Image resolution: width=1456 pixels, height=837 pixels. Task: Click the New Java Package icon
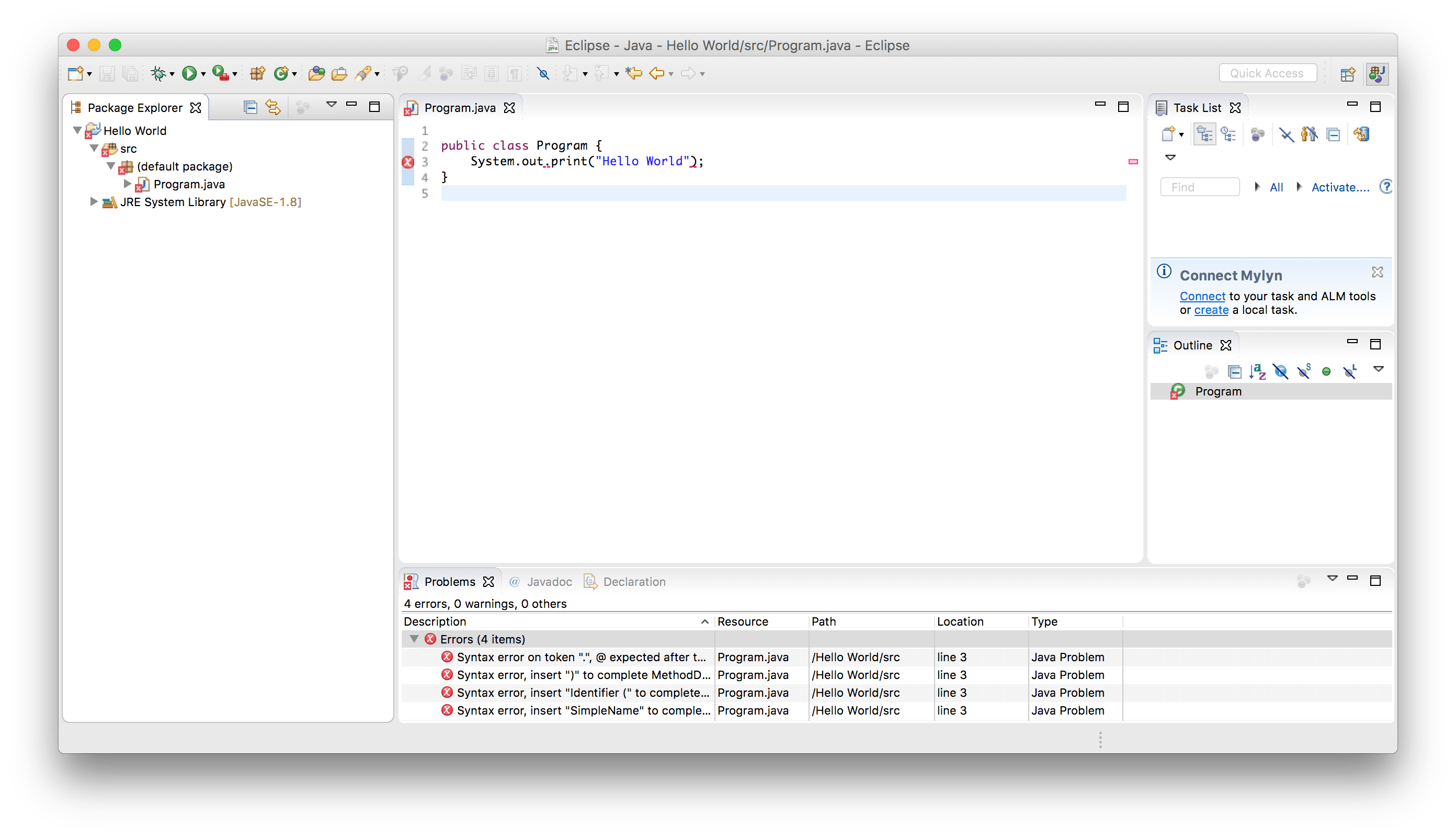click(x=257, y=74)
